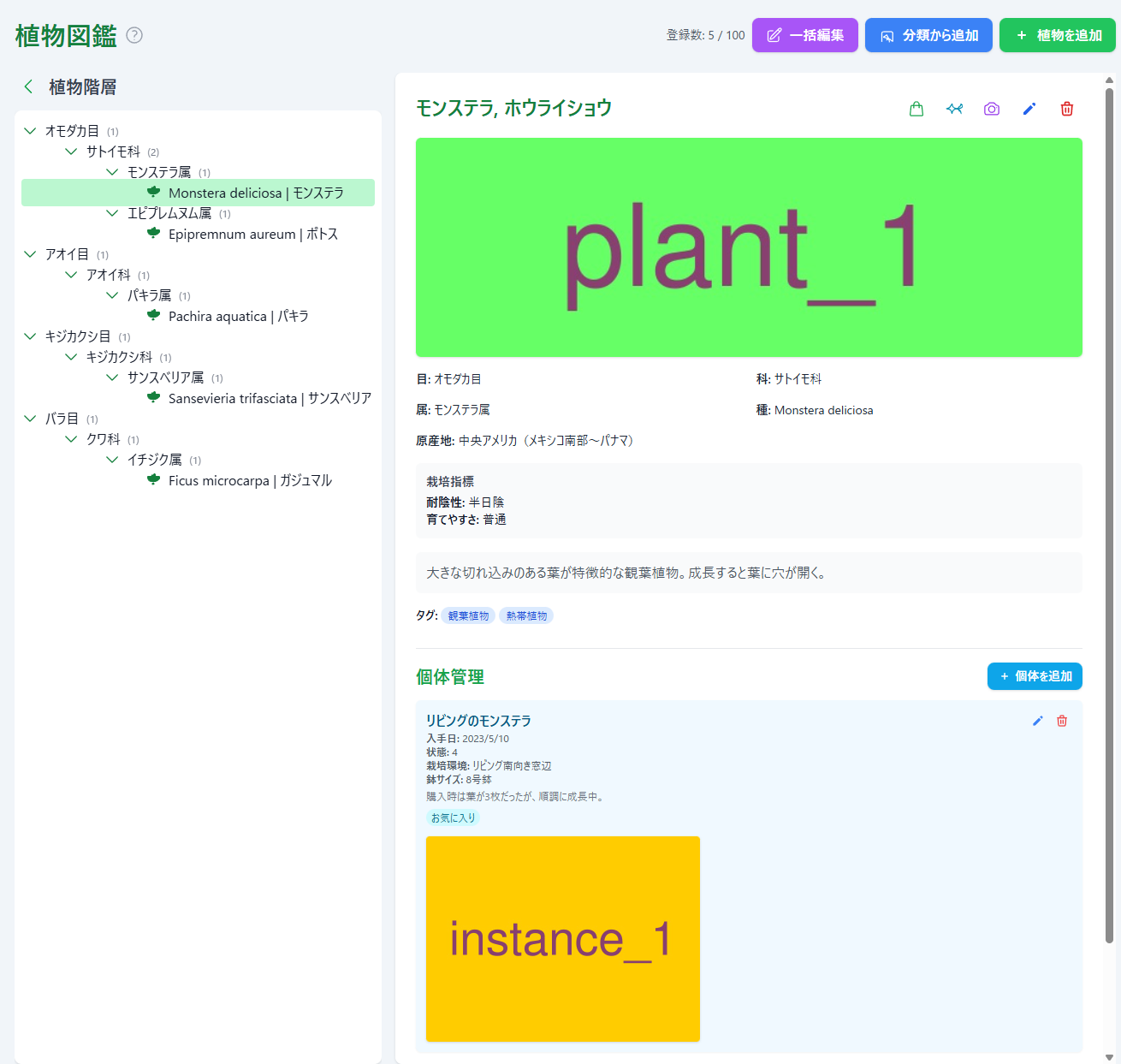Click the purple camera icon
1121x1064 pixels.
[x=992, y=109]
